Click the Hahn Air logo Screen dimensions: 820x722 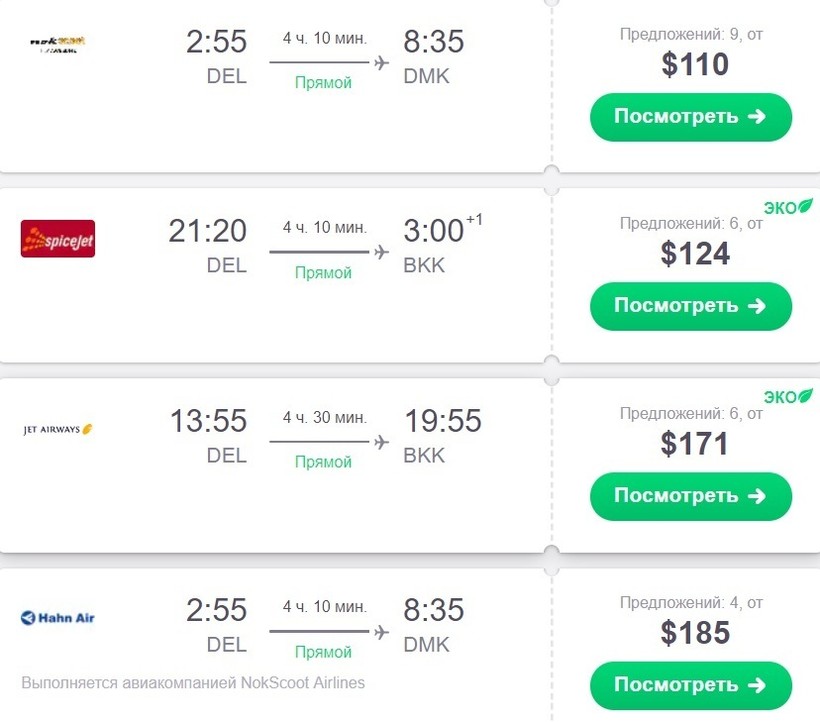click(x=58, y=618)
